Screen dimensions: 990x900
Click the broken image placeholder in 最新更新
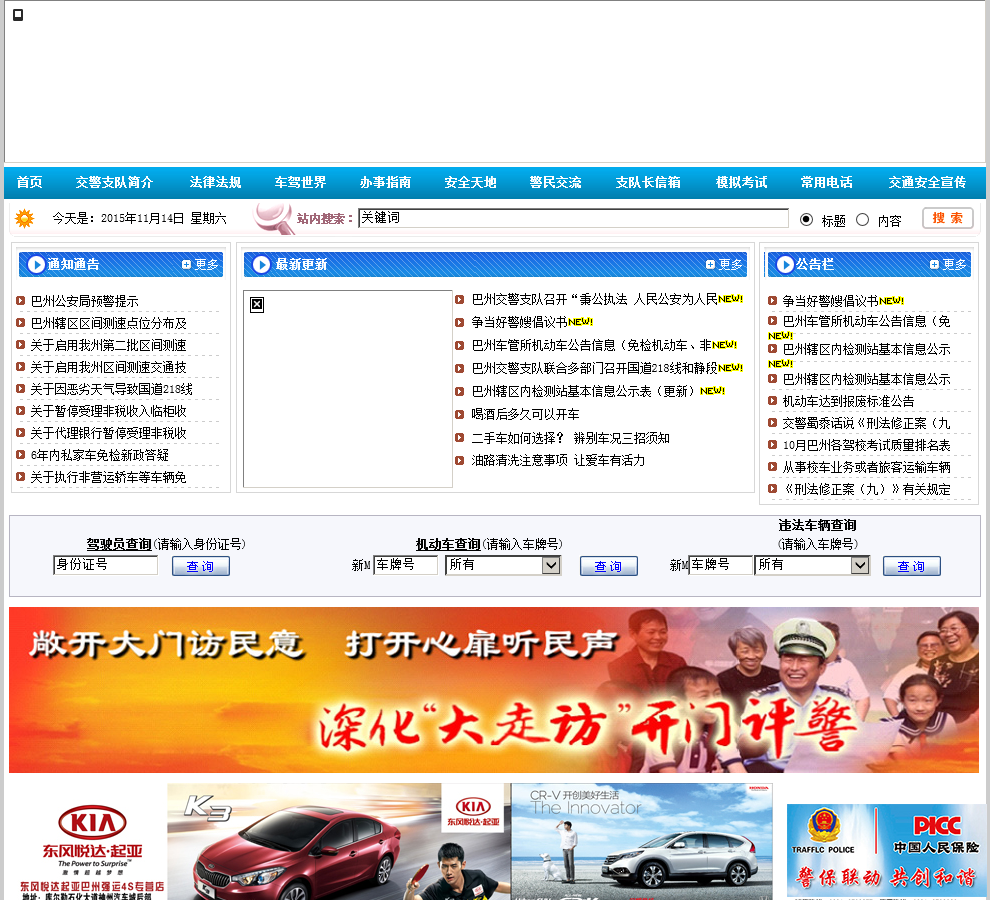(257, 304)
